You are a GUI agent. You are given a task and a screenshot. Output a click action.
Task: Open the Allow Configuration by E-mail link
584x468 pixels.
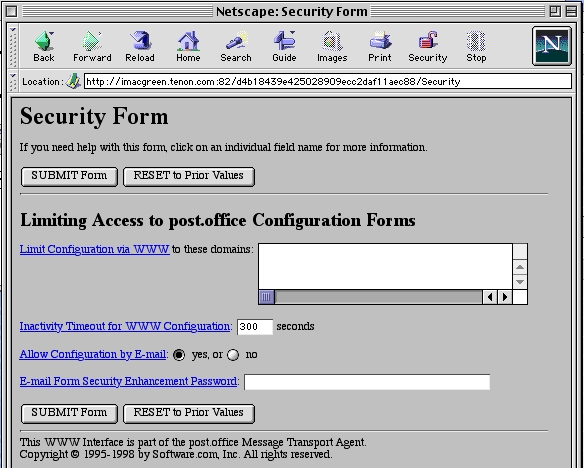pos(93,354)
